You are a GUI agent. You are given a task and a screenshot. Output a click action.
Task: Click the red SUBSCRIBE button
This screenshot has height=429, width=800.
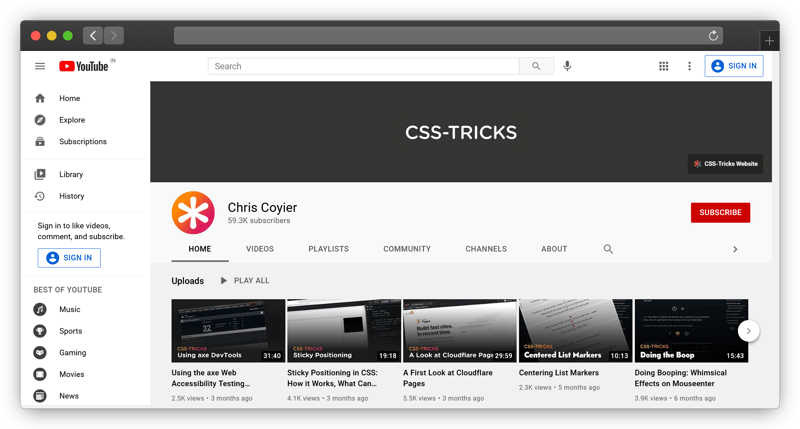pyautogui.click(x=720, y=212)
